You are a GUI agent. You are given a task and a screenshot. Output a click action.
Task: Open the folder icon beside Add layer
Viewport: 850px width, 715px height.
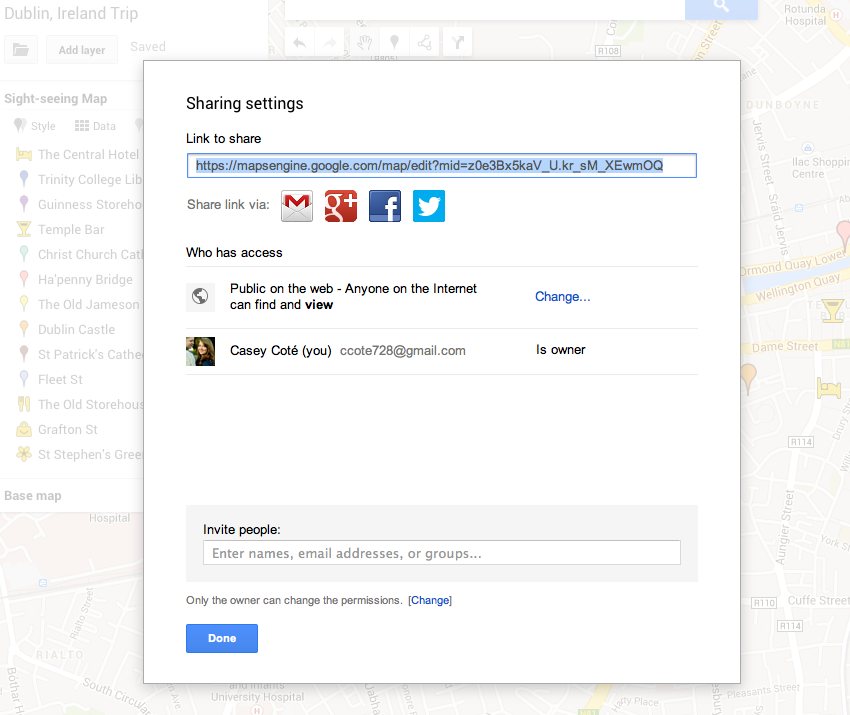(21, 47)
